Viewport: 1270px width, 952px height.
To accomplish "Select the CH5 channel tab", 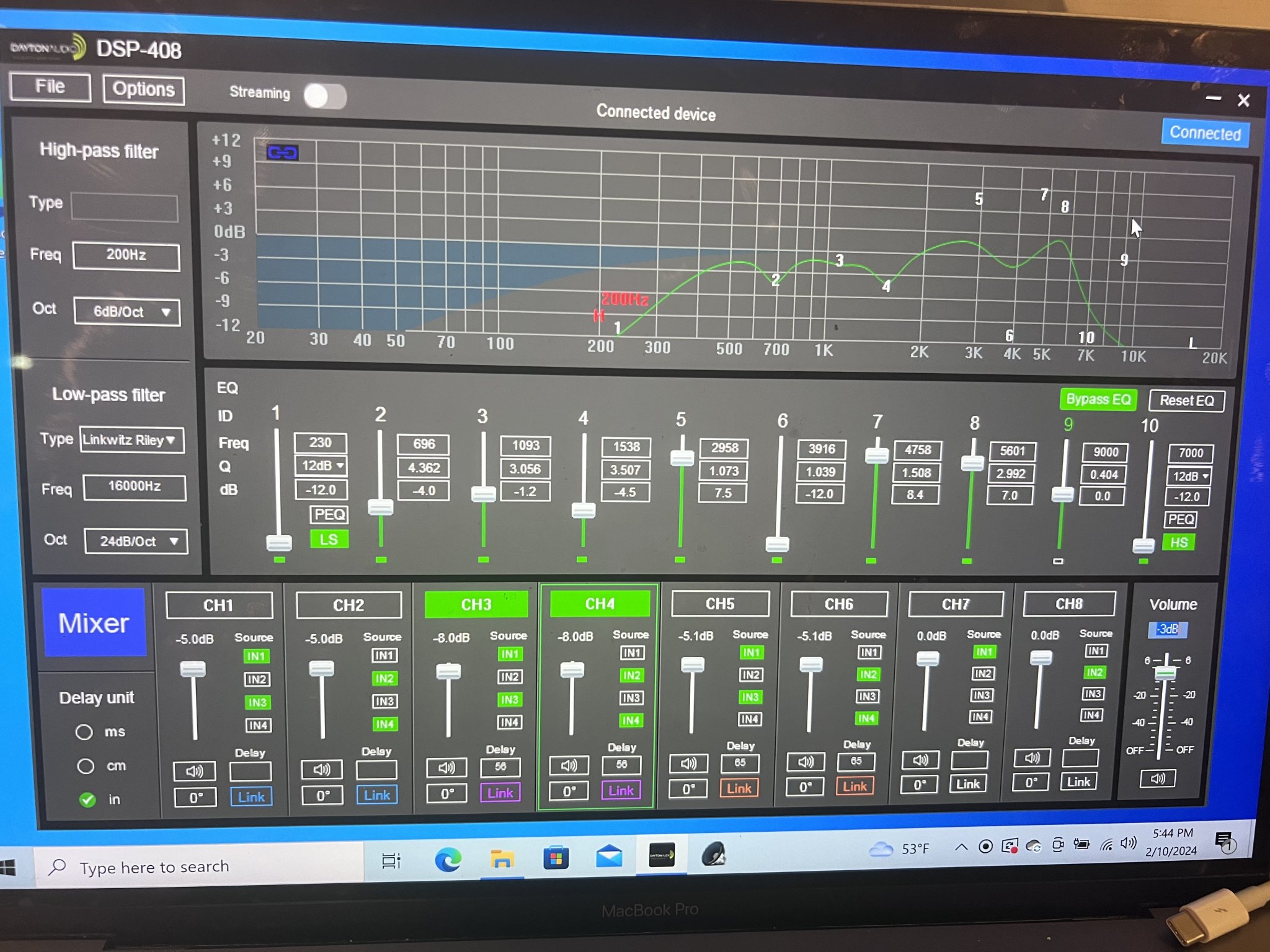I will 720,604.
